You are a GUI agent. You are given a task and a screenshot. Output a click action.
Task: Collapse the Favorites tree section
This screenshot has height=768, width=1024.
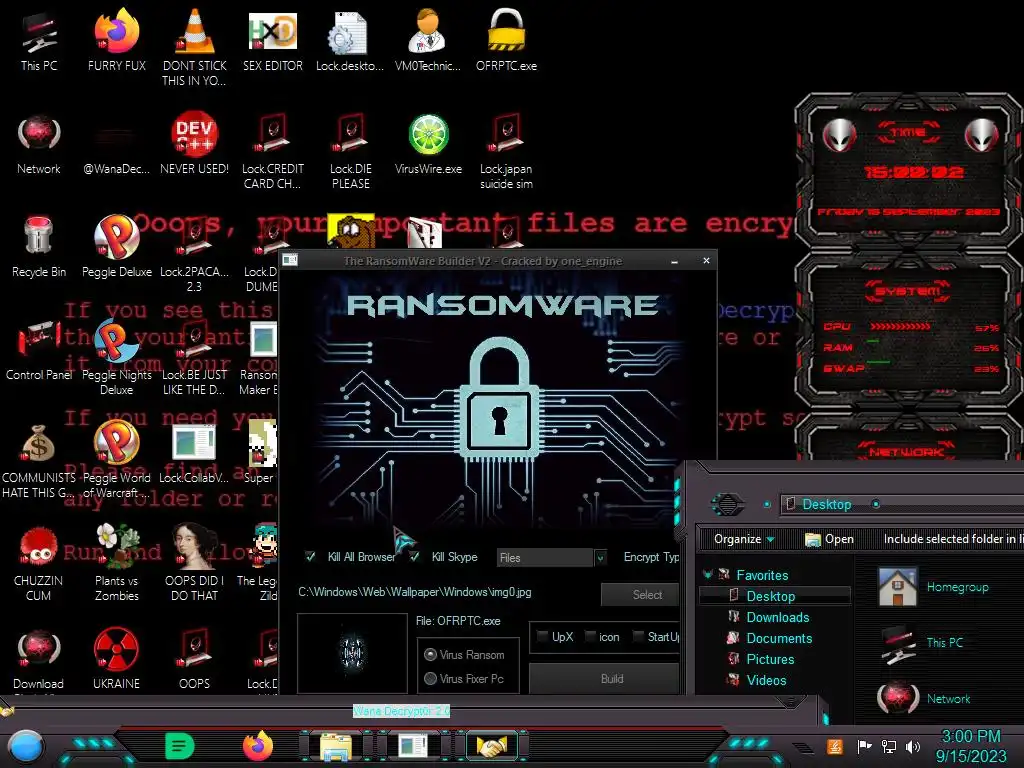708,575
